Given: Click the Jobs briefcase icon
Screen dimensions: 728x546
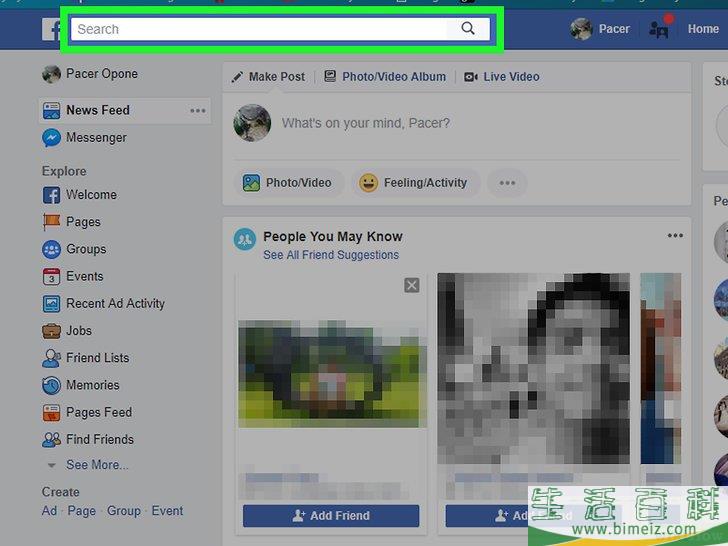Looking at the screenshot, I should 51,331.
